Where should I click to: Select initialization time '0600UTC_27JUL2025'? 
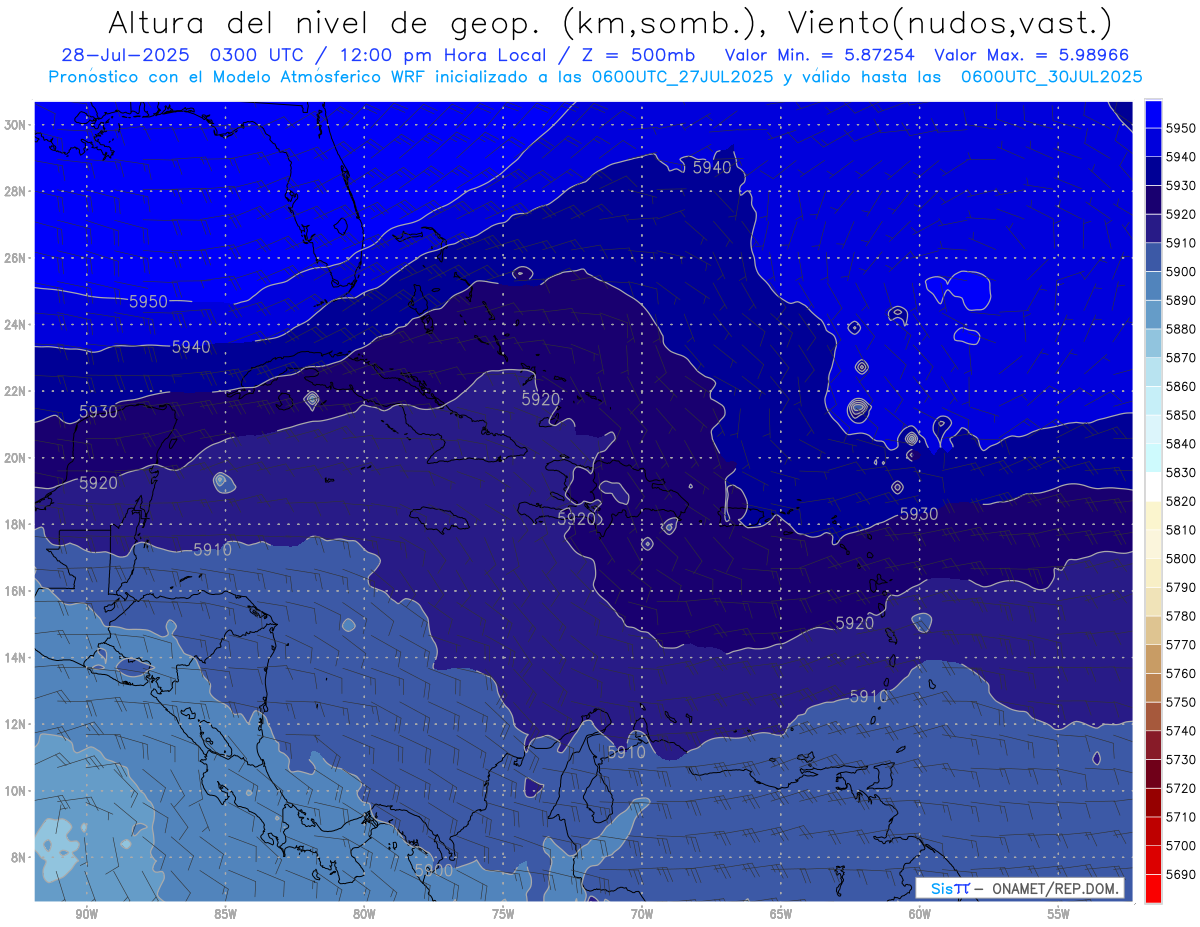(x=683, y=76)
